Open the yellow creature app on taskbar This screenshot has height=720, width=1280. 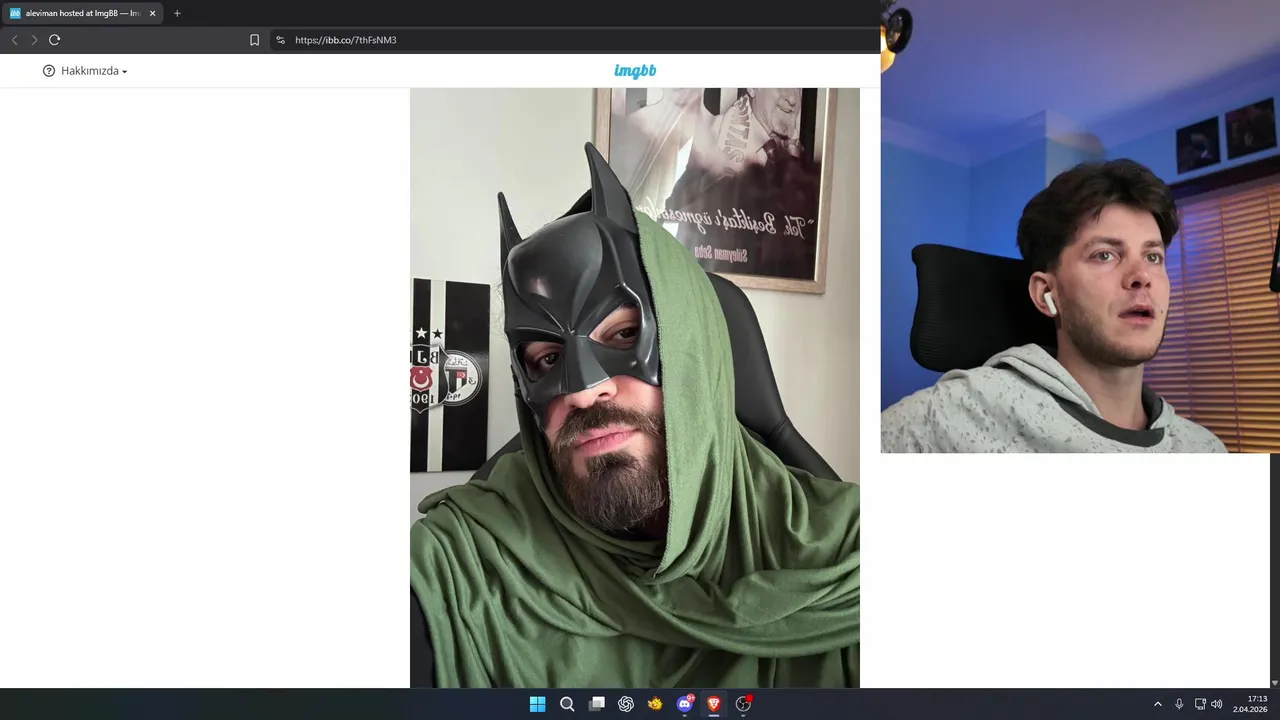pos(655,704)
